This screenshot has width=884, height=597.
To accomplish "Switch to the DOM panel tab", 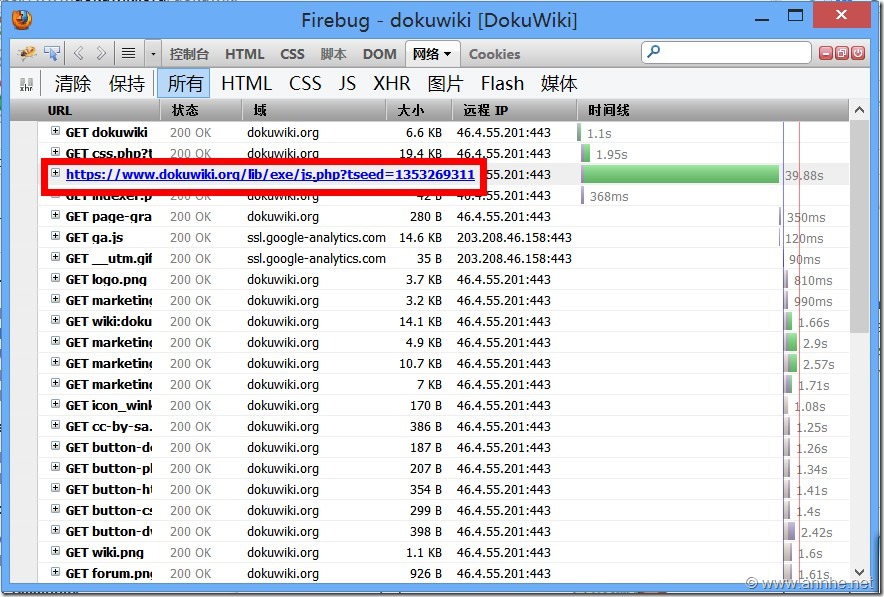I will tap(379, 54).
